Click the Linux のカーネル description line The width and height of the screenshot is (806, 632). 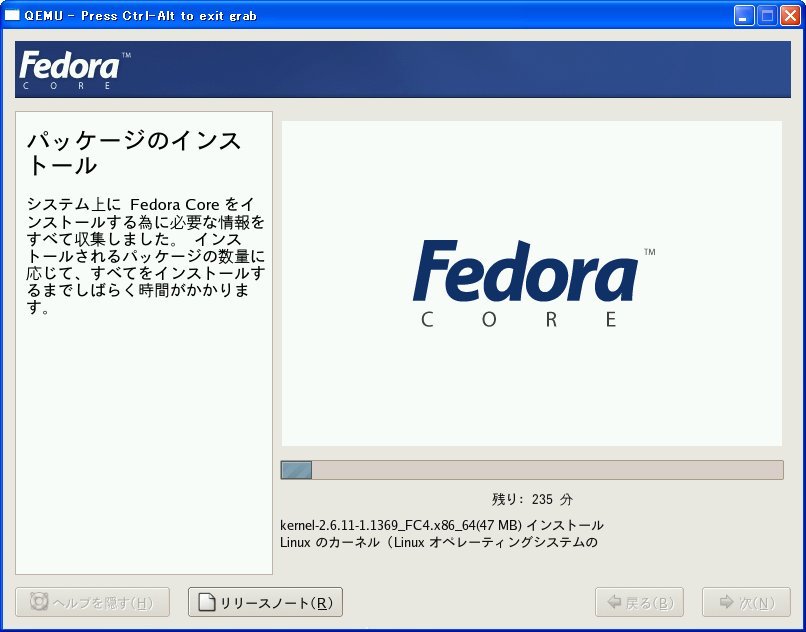pos(438,542)
